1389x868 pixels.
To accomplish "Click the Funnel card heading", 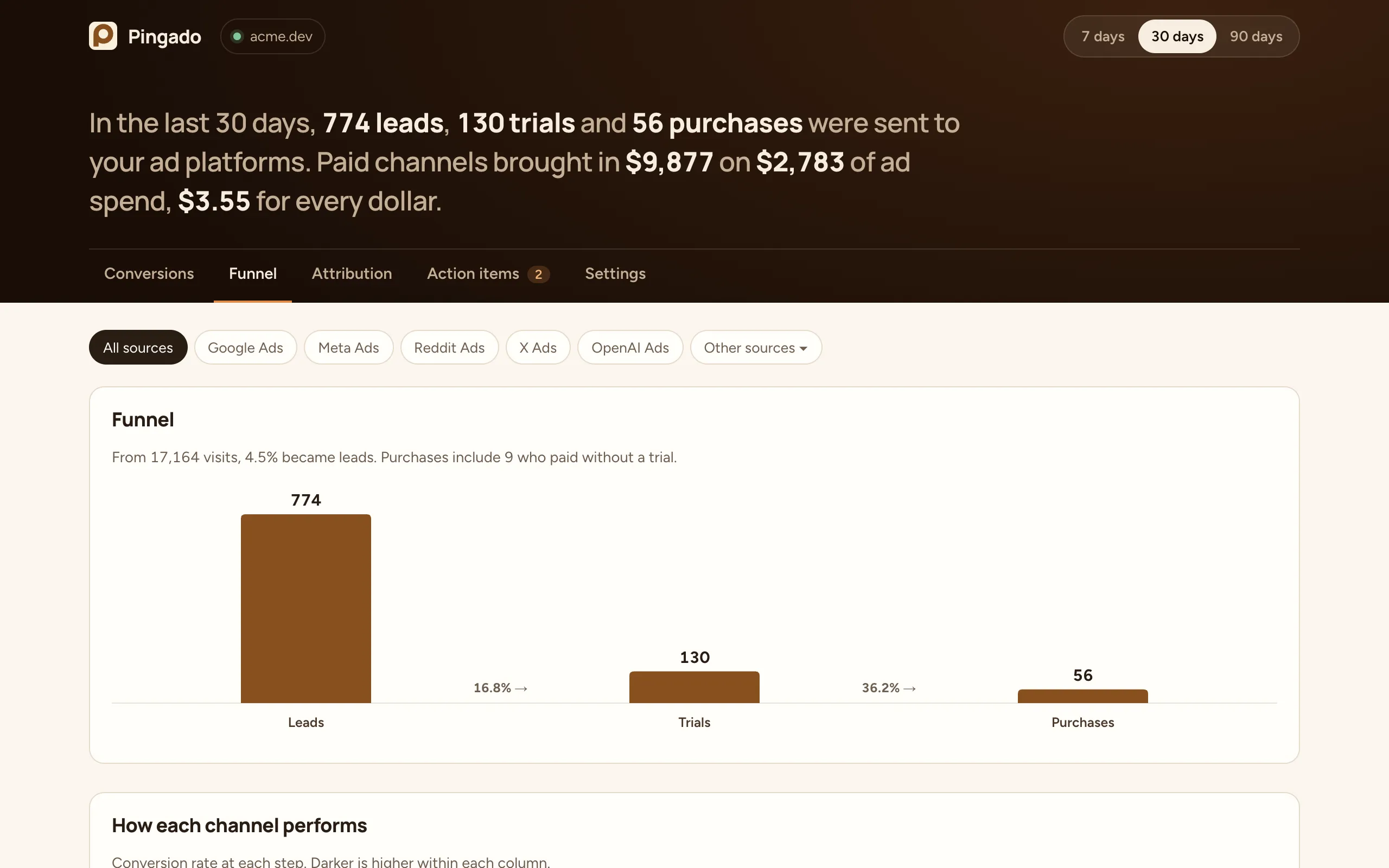I will 143,420.
